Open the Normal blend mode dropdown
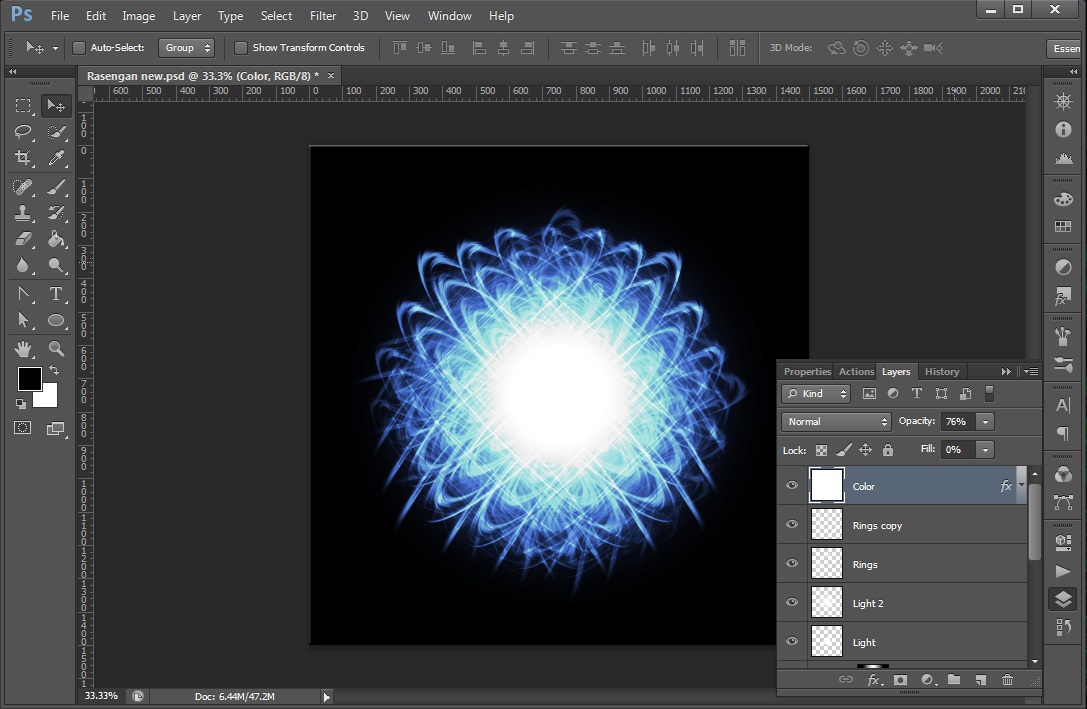Screen dimensions: 1087x709 (x=836, y=422)
